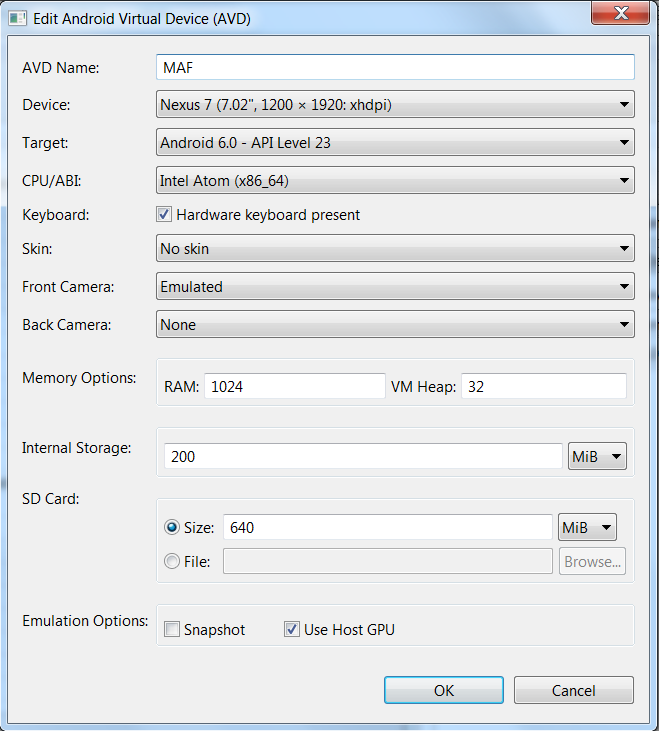Open the CPU/ABI dropdown
The image size is (659, 731).
pos(395,180)
